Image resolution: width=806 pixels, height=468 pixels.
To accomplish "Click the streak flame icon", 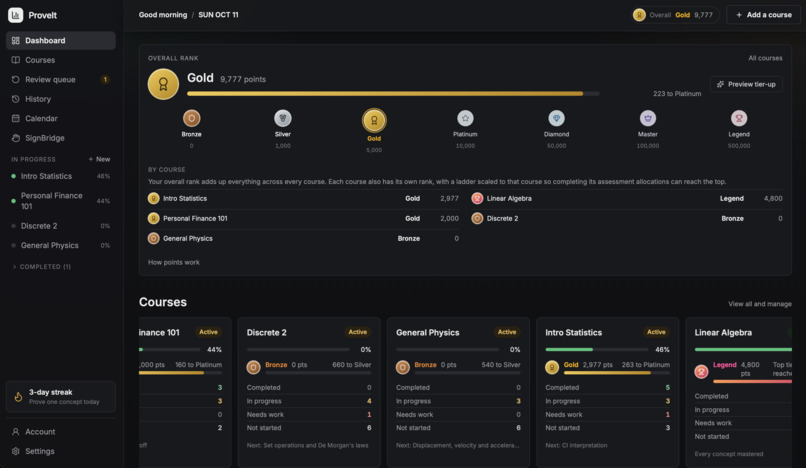I will click(x=18, y=397).
